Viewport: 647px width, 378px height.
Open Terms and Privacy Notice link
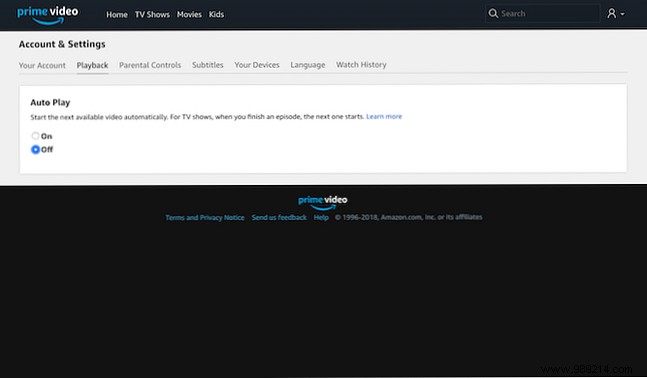(205, 217)
